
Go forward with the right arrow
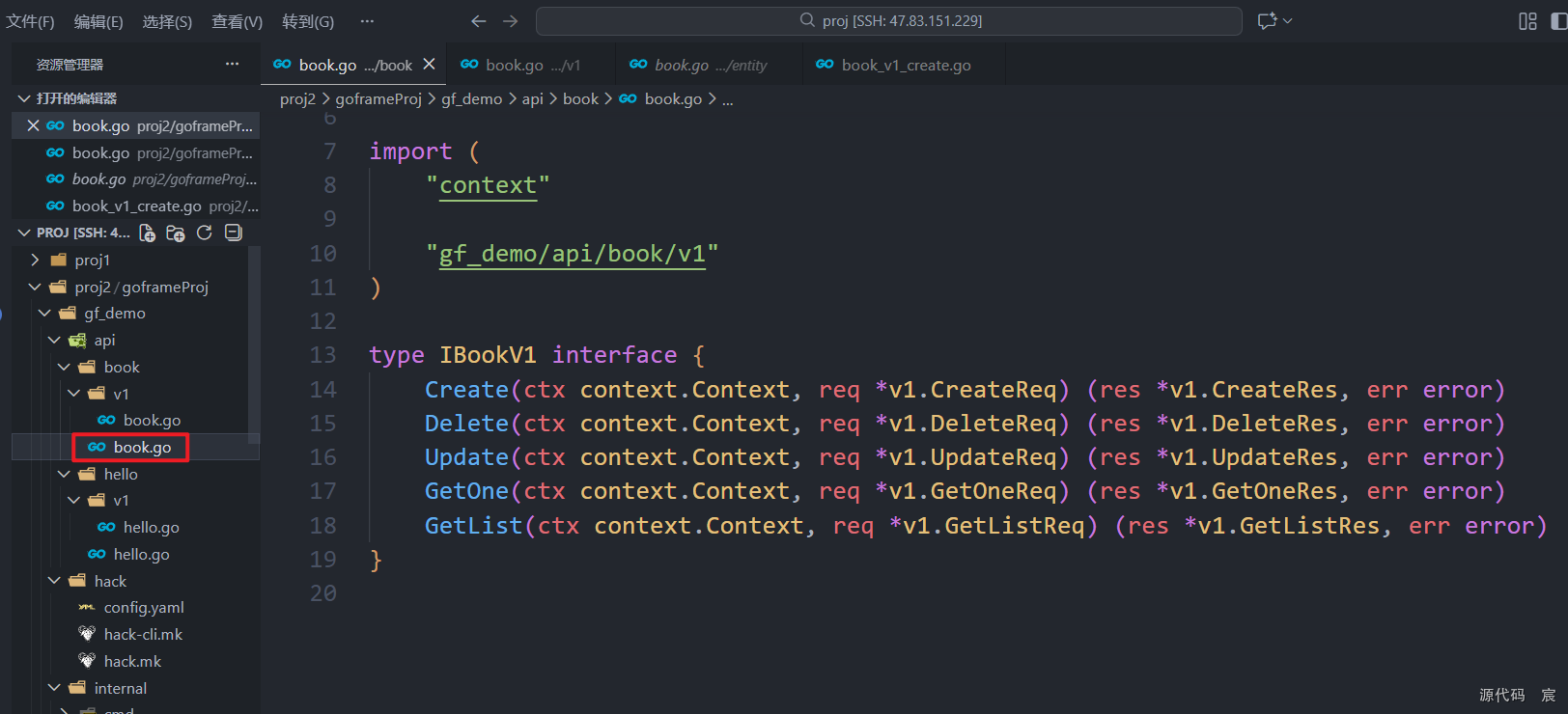511,21
